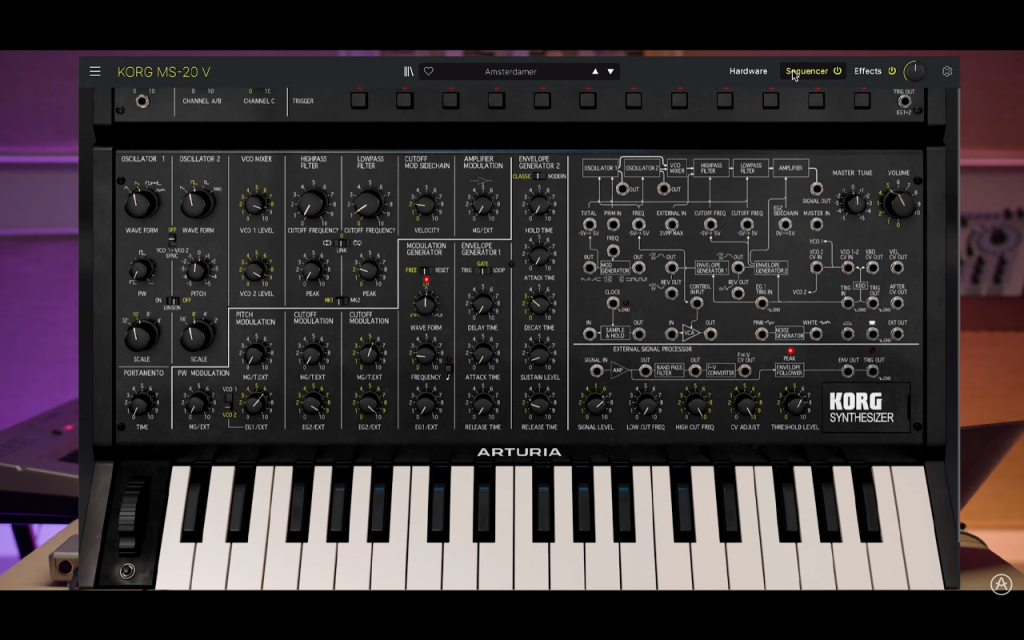Click the KORG MS-20 V title
Viewport: 1024px width, 640px height.
pyautogui.click(x=164, y=72)
